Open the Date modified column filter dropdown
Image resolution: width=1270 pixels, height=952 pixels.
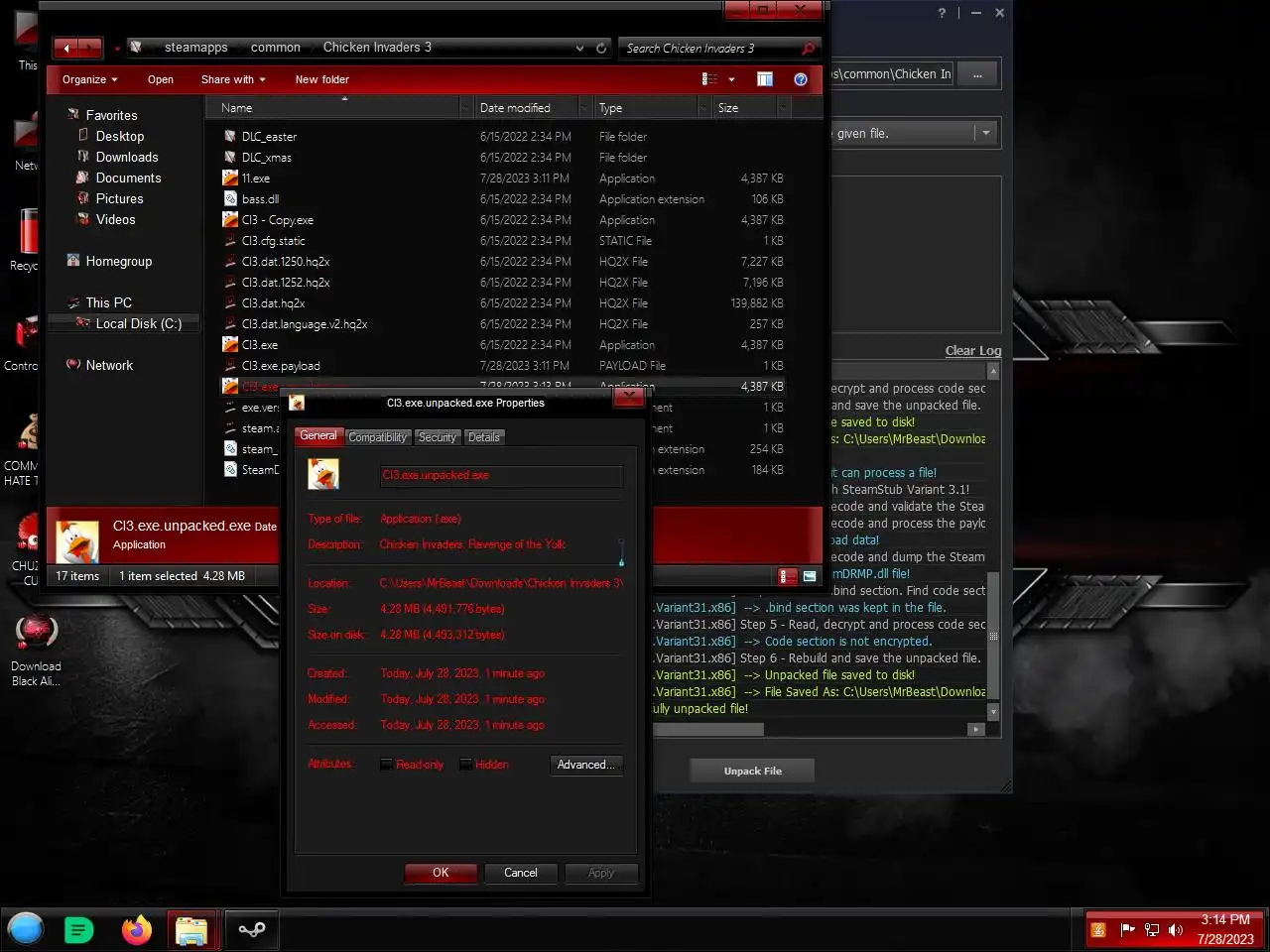coord(584,107)
